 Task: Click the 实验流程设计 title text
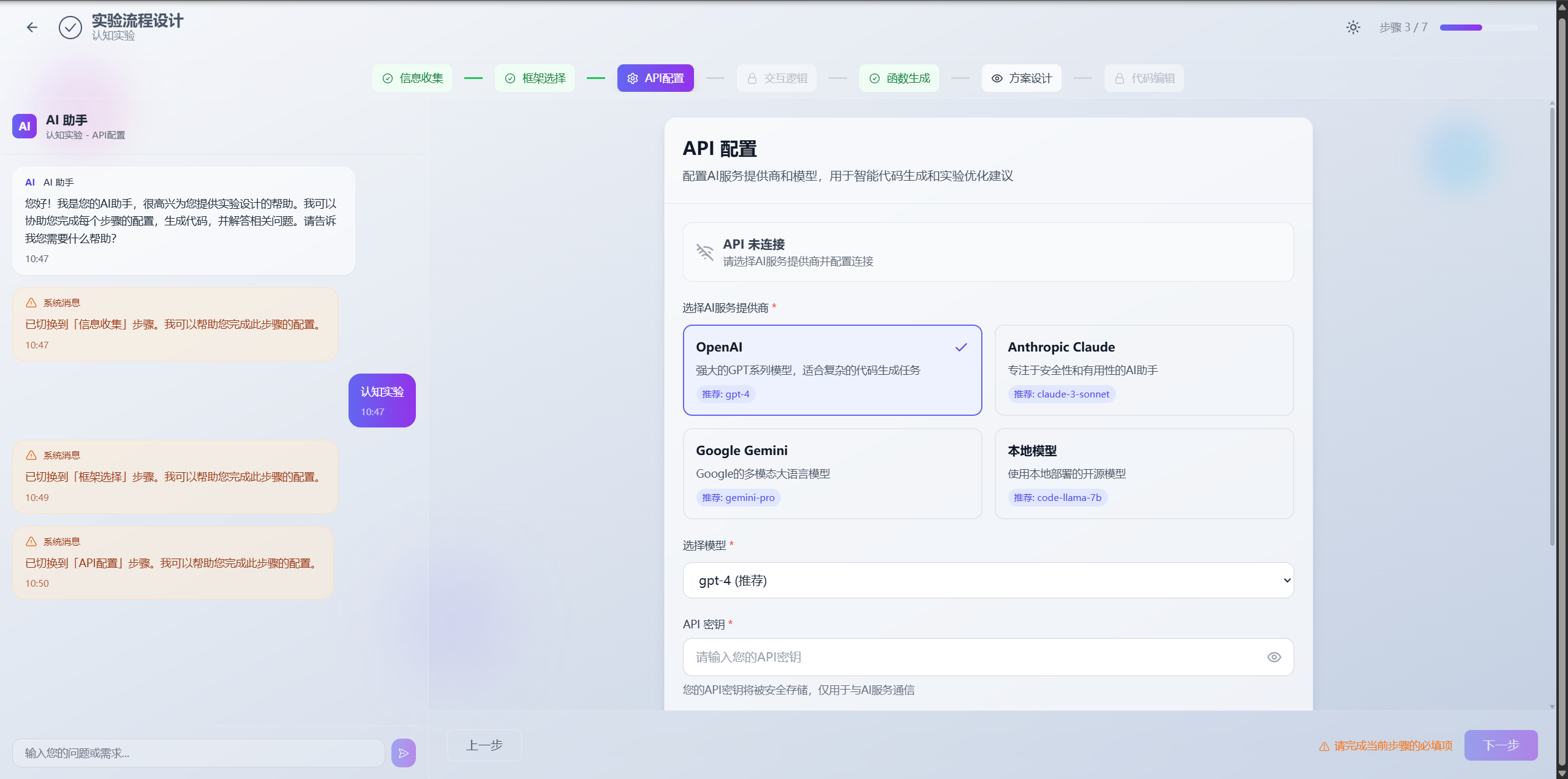[137, 21]
